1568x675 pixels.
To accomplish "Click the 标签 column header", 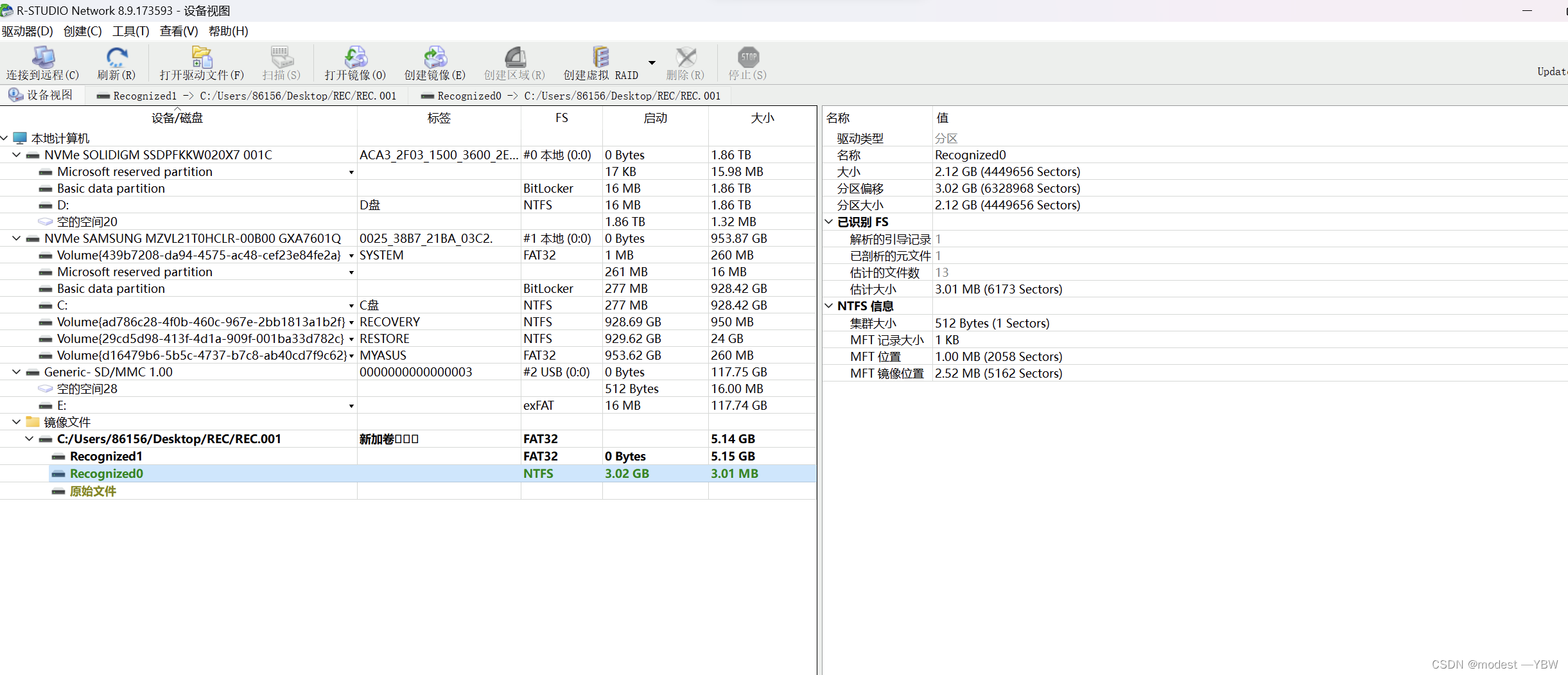I will tap(439, 118).
